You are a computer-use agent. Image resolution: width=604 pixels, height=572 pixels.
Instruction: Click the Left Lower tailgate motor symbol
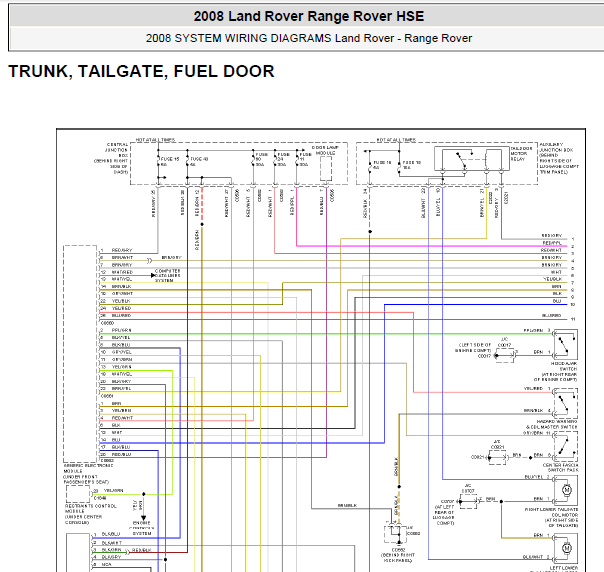click(x=566, y=549)
